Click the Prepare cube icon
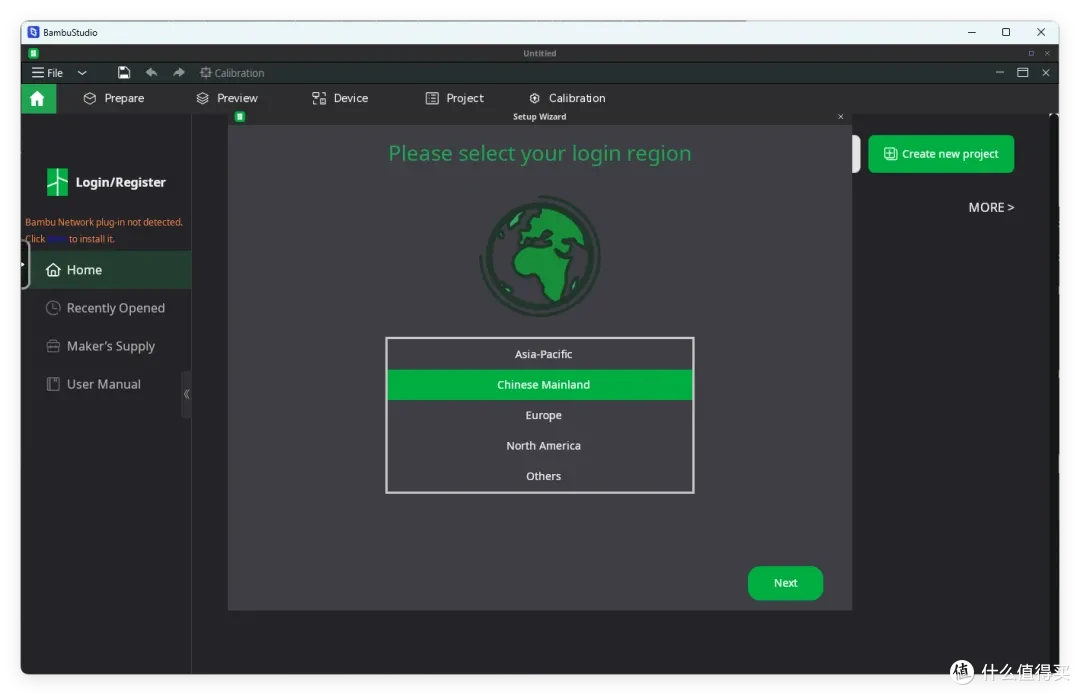The width and height of the screenshot is (1080, 695). pos(90,98)
